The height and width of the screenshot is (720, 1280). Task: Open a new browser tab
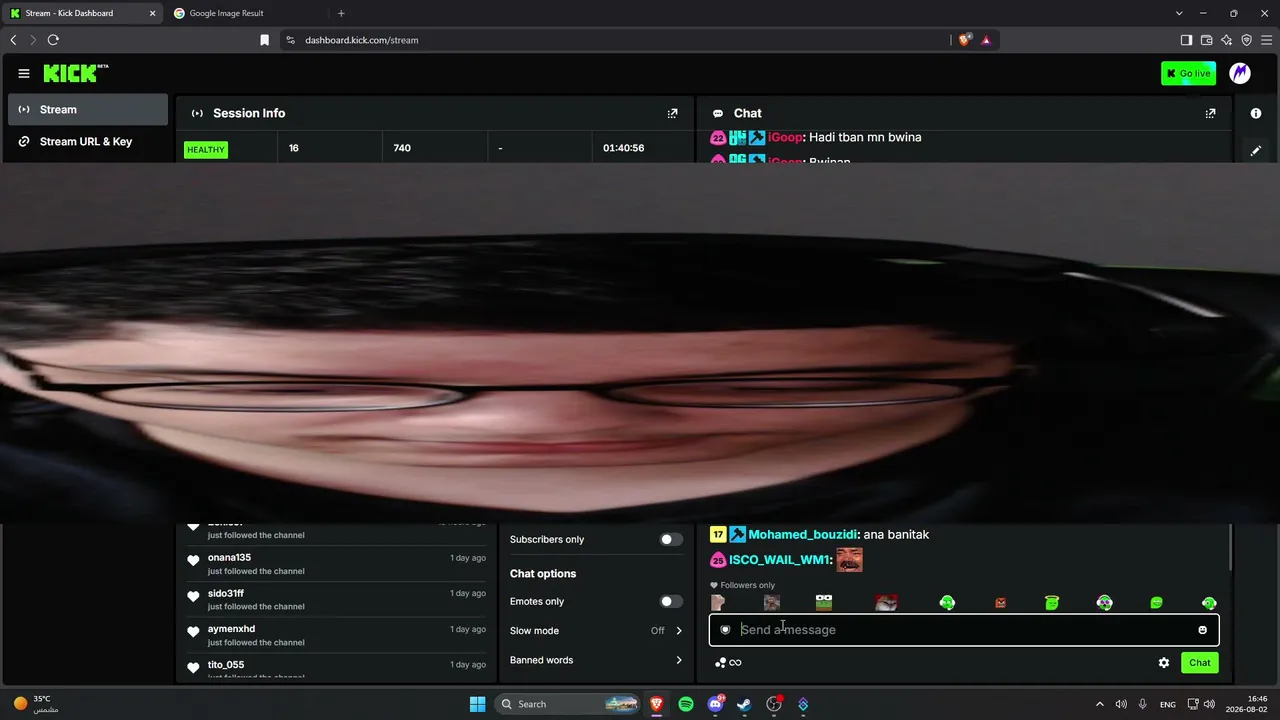click(x=341, y=13)
